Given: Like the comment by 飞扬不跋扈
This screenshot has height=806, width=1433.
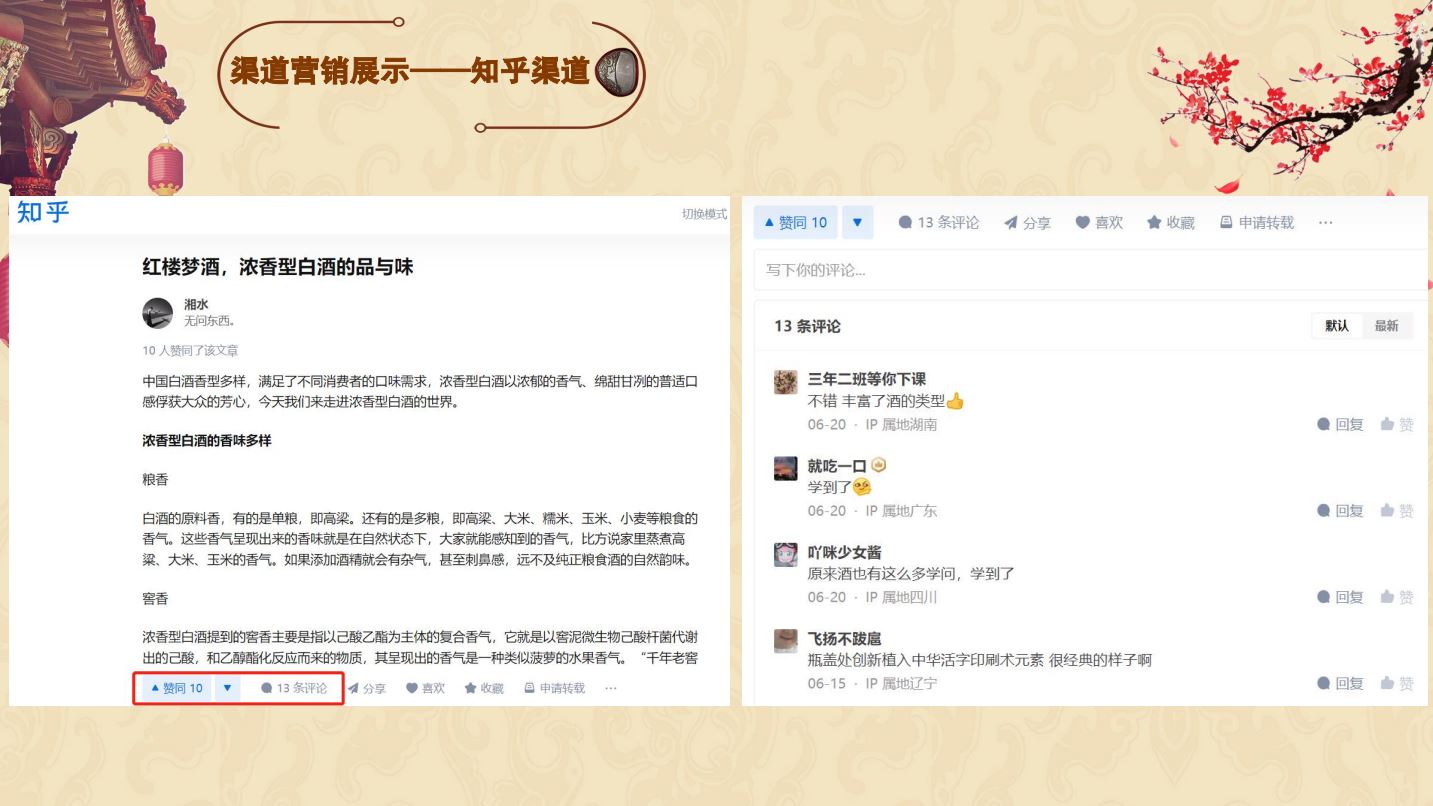Looking at the screenshot, I should [x=1397, y=683].
